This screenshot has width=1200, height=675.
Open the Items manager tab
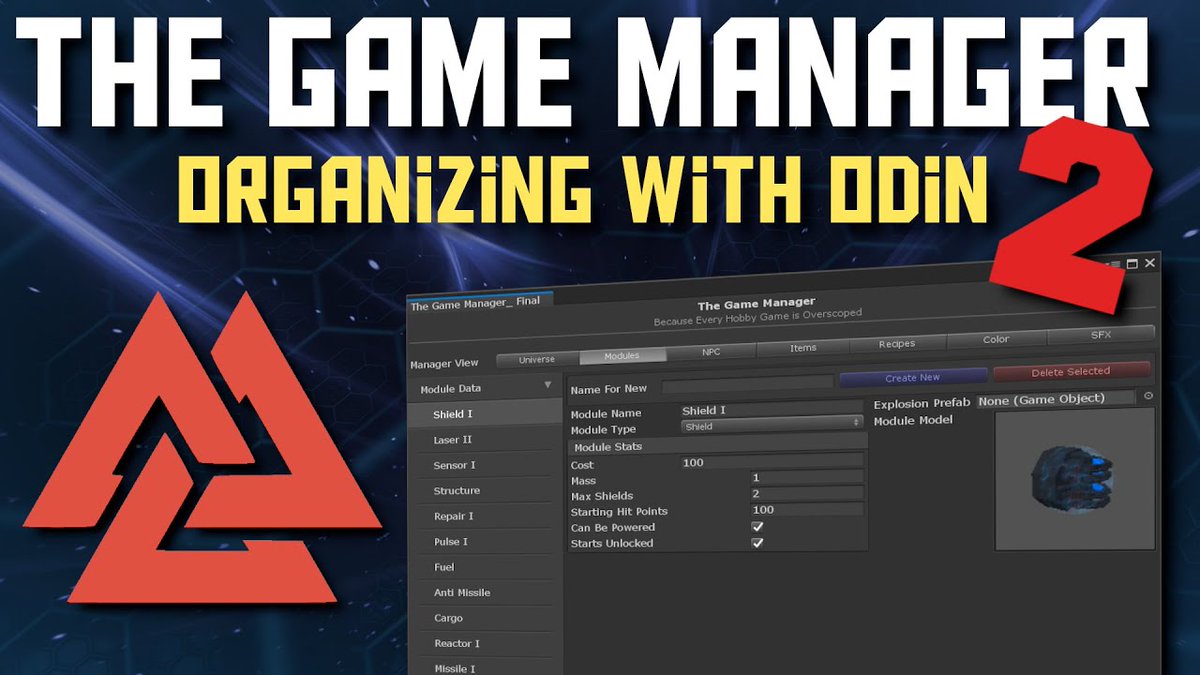[803, 348]
